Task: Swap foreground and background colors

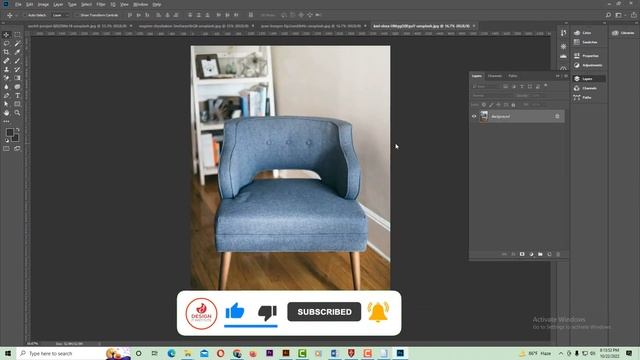Action: (x=17, y=130)
